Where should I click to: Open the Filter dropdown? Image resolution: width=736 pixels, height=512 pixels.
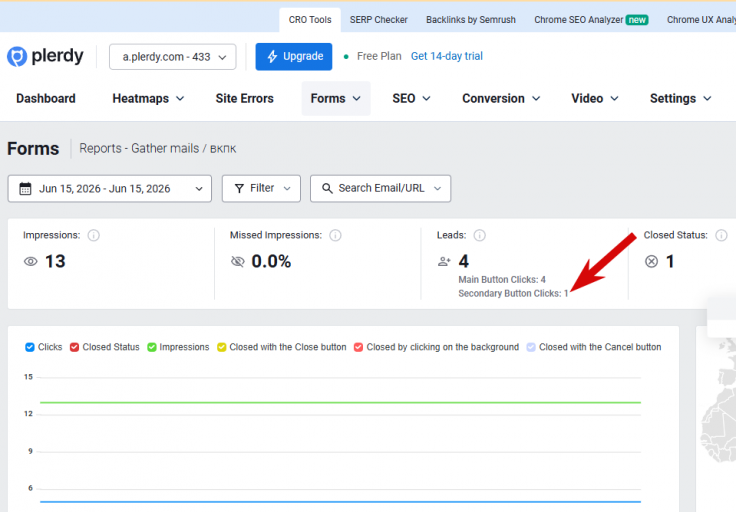pos(261,189)
